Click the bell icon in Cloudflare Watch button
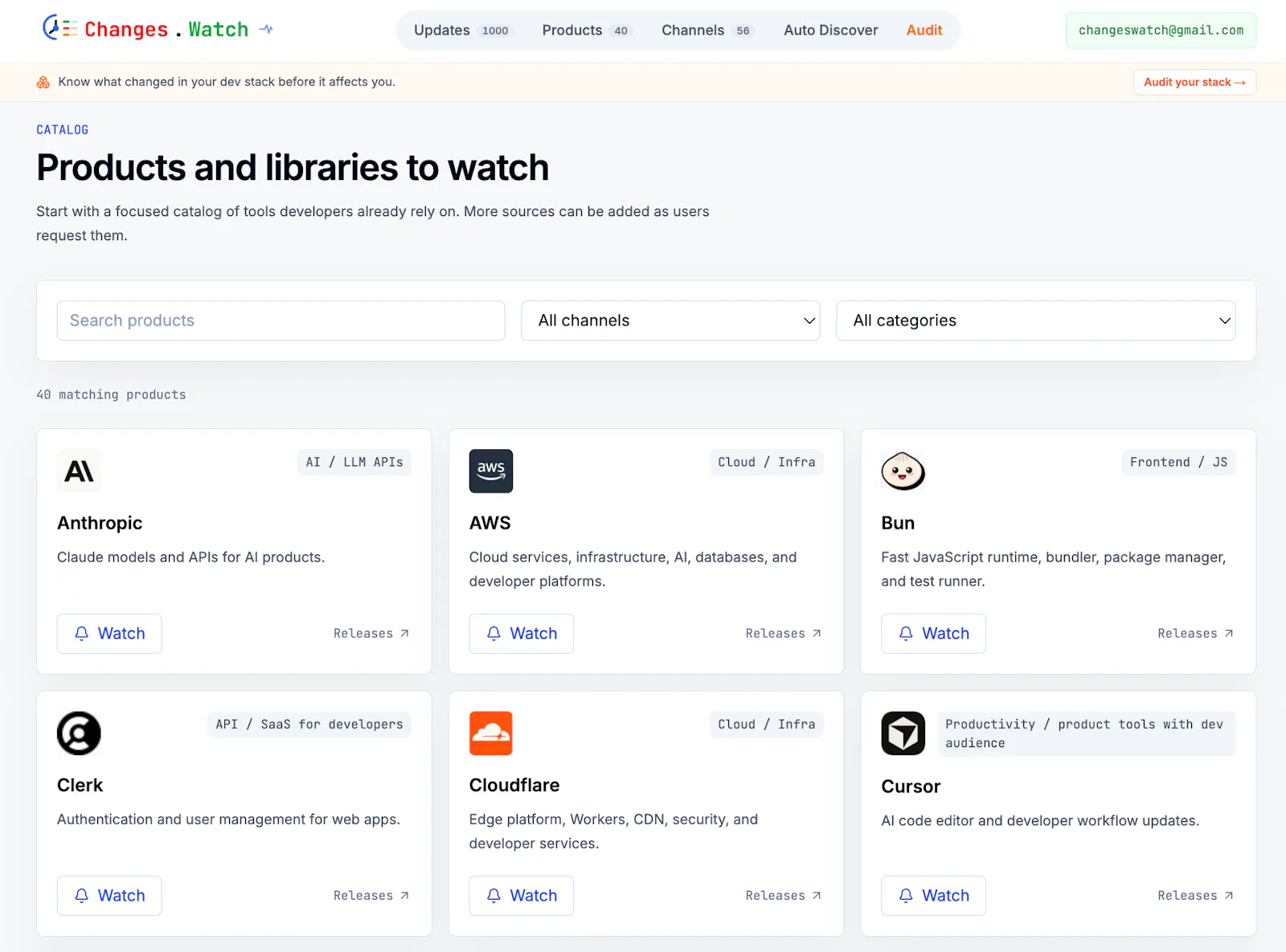The width and height of the screenshot is (1286, 952). coord(494,895)
